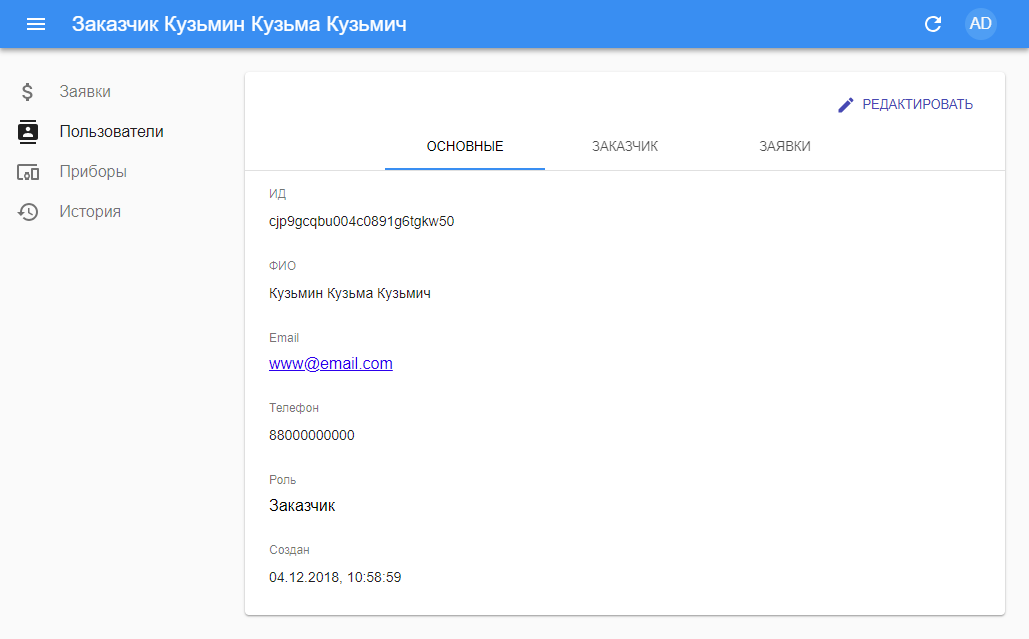The width and height of the screenshot is (1029, 639).
Task: Click the ID value cjp9gcqbu004c0891g6tgkw50
Action: (x=362, y=222)
